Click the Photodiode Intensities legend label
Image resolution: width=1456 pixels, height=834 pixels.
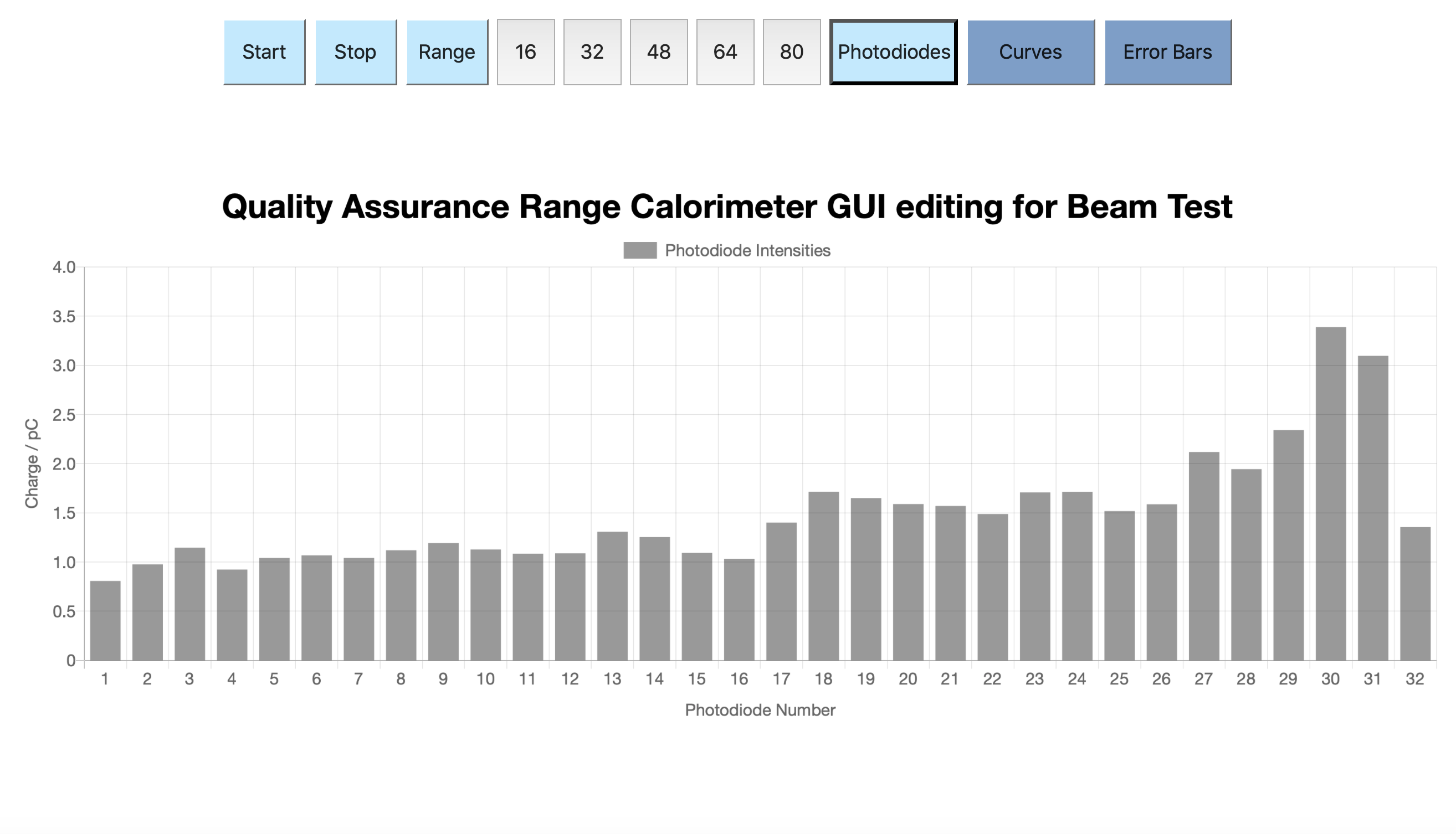(747, 250)
